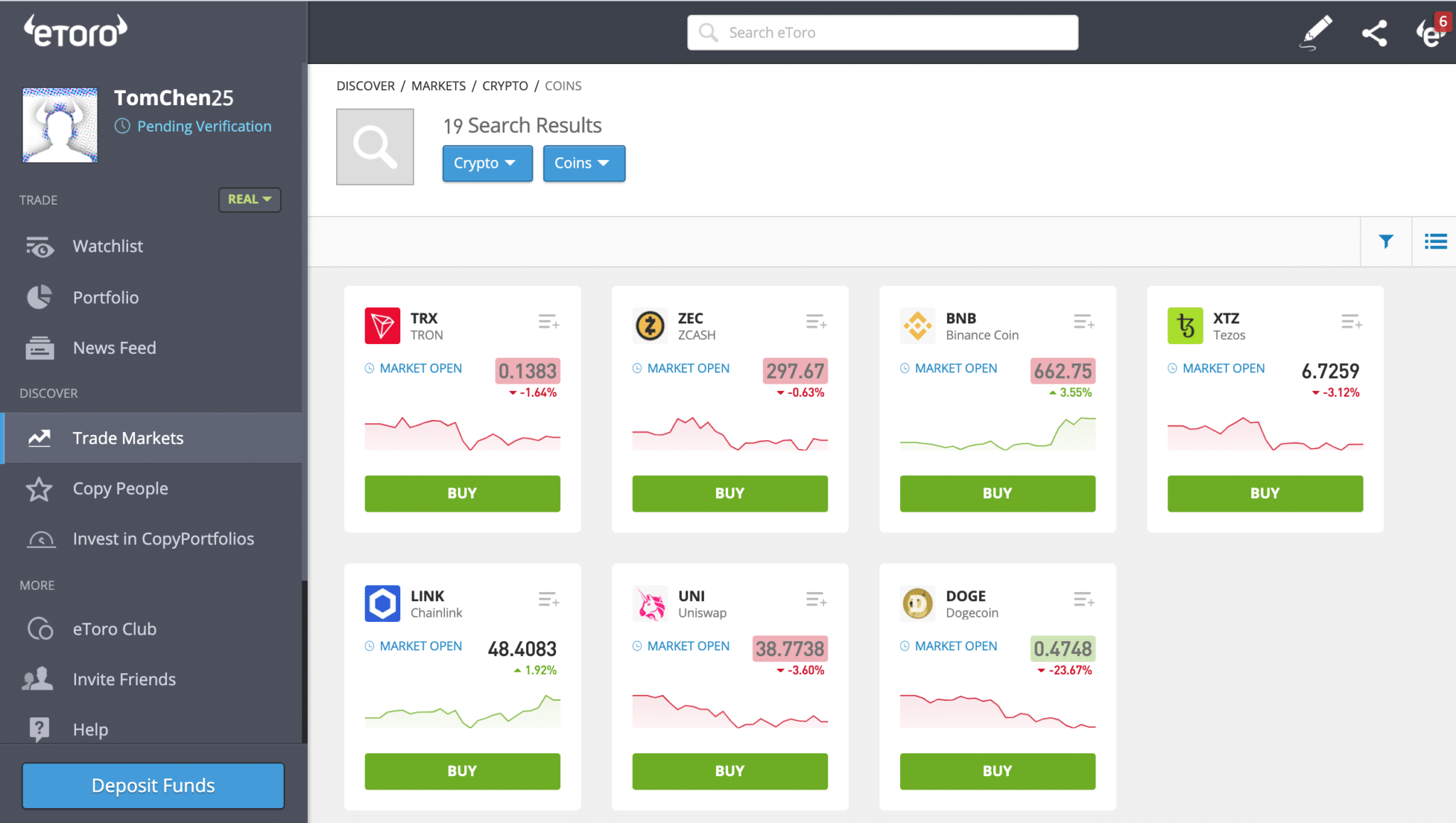The height and width of the screenshot is (823, 1456).
Task: Click the News Feed icon
Action: (x=40, y=348)
